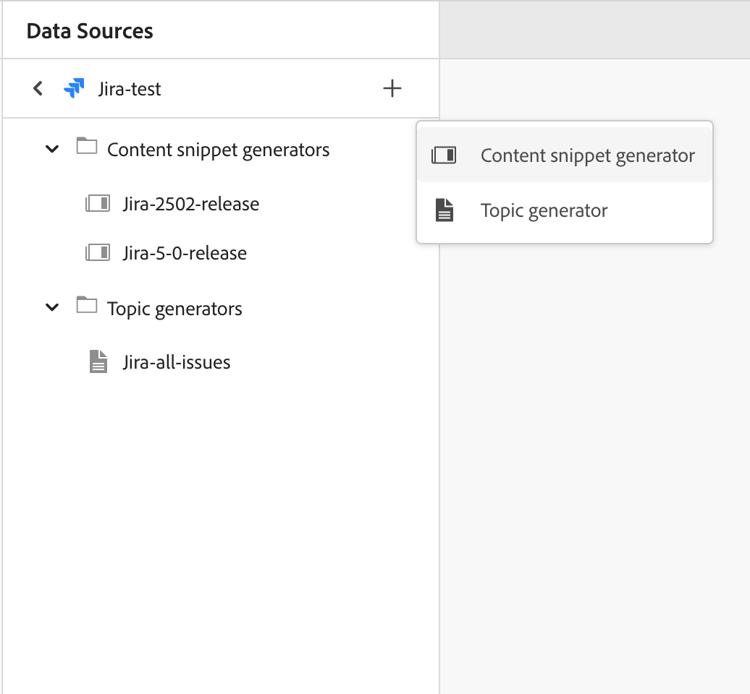Click the snippet icon next to Jira-5-0-release
Image resolution: width=750 pixels, height=694 pixels.
click(97, 253)
